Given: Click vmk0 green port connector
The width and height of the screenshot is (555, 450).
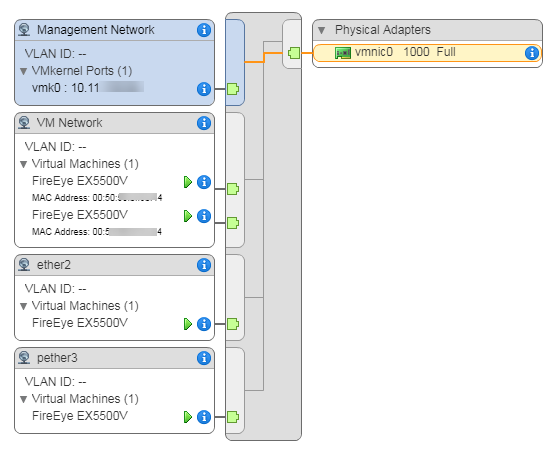Looking at the screenshot, I should tap(233, 89).
